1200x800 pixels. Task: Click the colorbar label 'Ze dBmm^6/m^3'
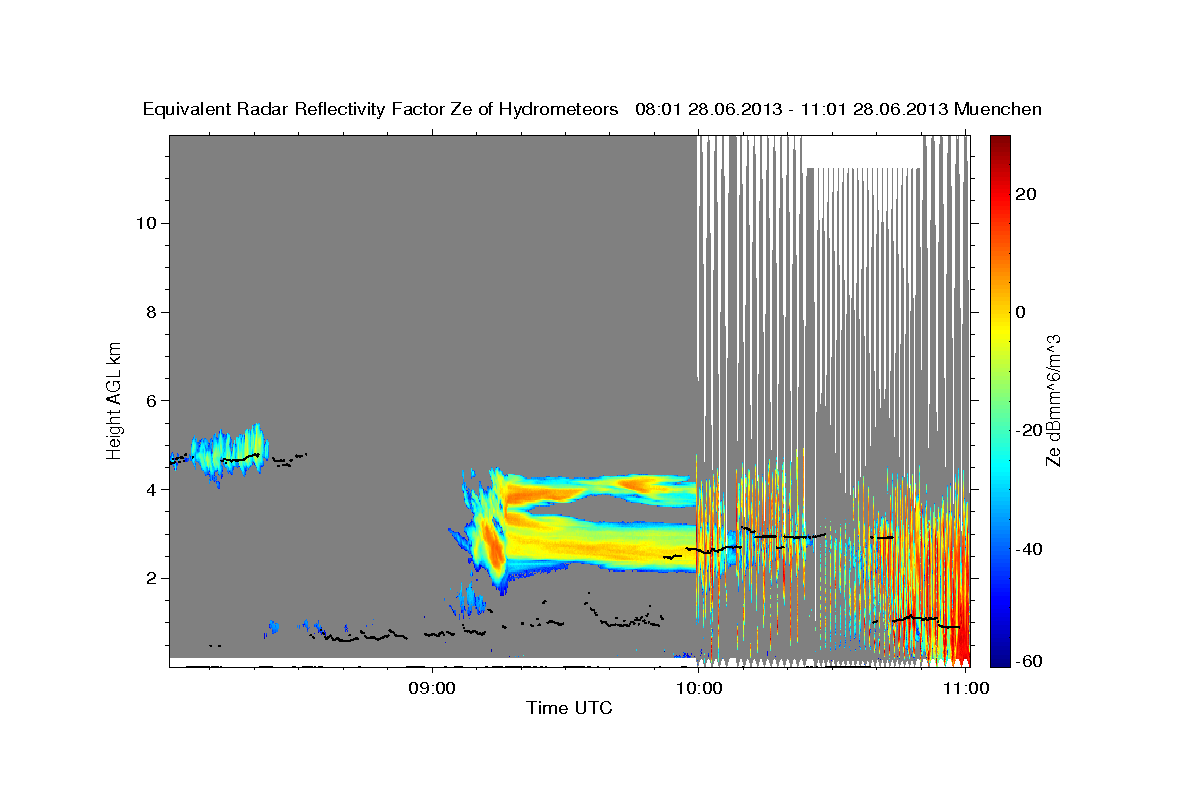click(x=1053, y=401)
